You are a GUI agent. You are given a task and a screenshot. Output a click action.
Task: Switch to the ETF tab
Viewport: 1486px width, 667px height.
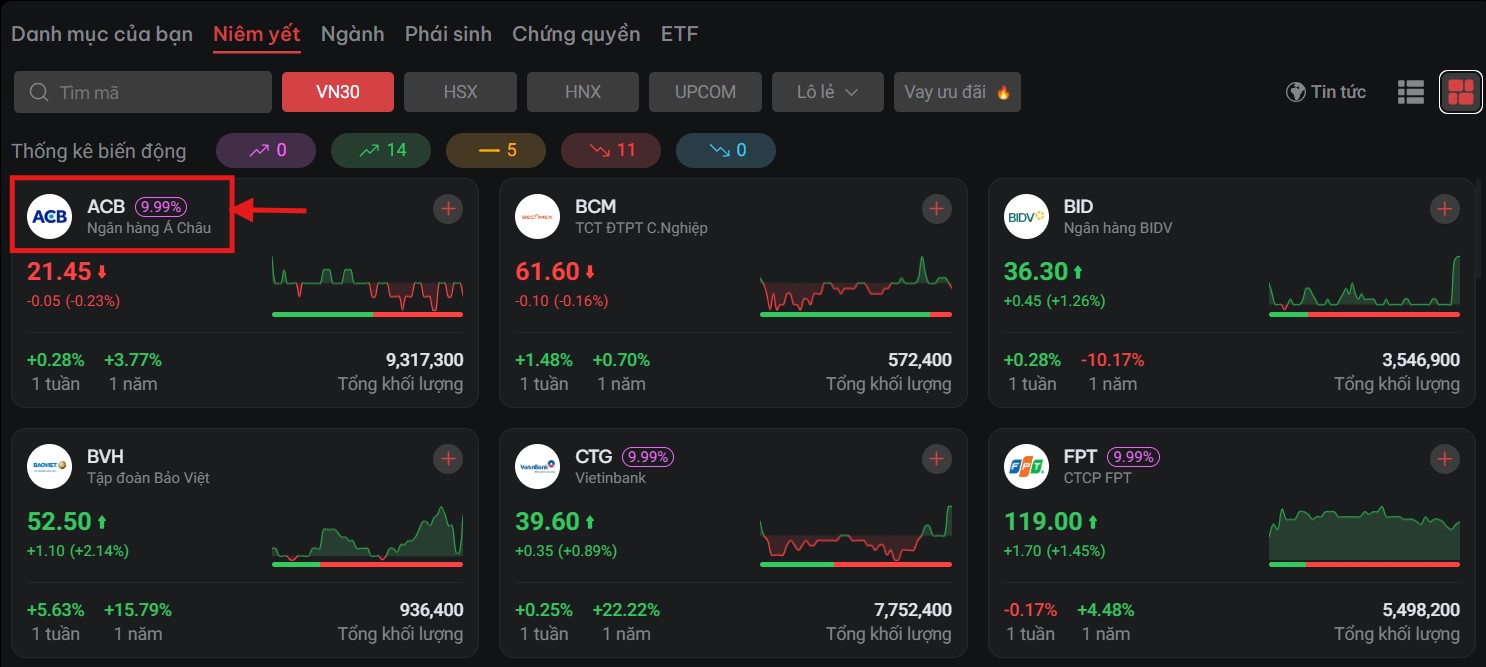pyautogui.click(x=680, y=34)
